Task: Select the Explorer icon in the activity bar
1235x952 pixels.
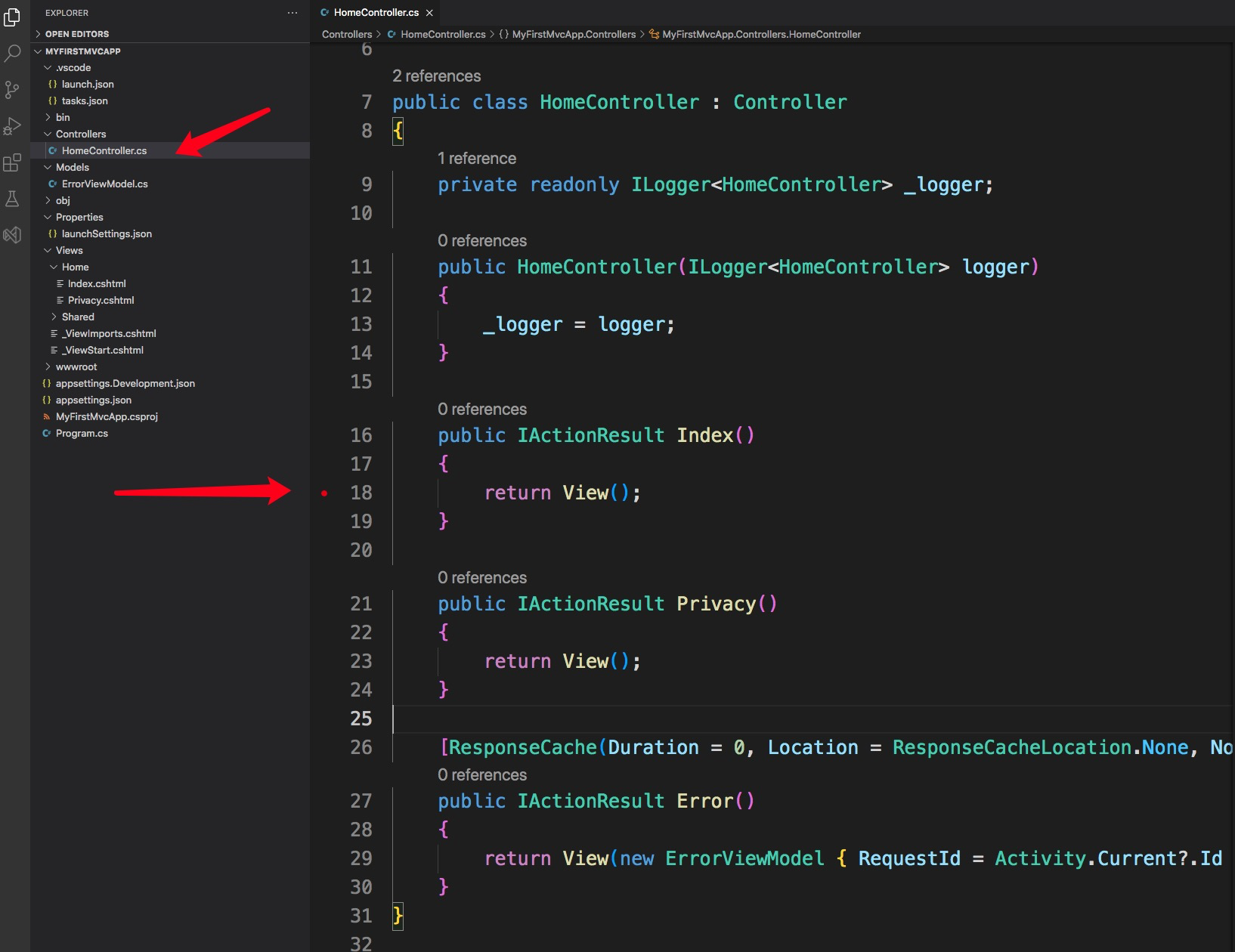Action: pos(12,17)
